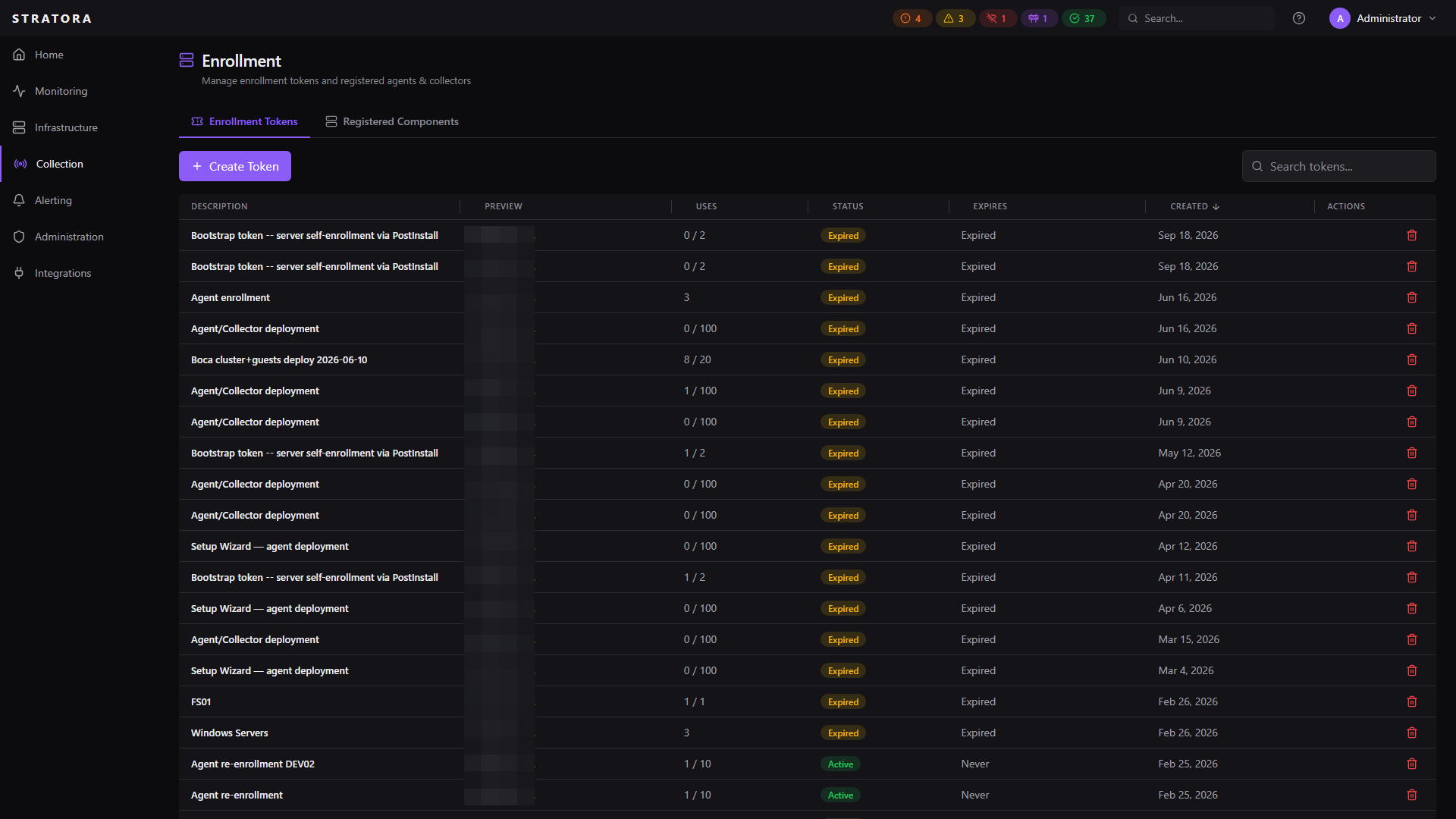Click the FS01 token description

tap(201, 701)
